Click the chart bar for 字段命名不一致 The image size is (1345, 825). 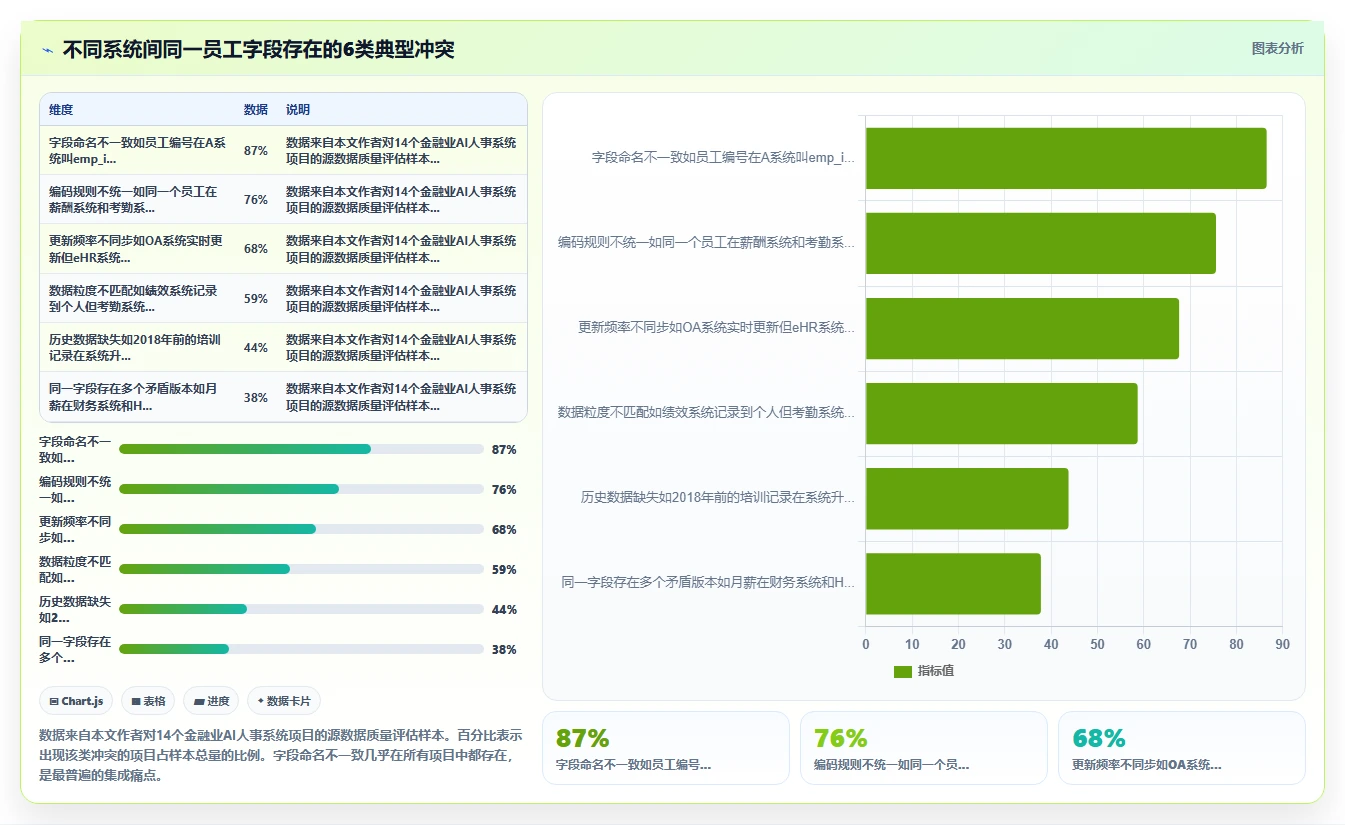(x=1066, y=158)
